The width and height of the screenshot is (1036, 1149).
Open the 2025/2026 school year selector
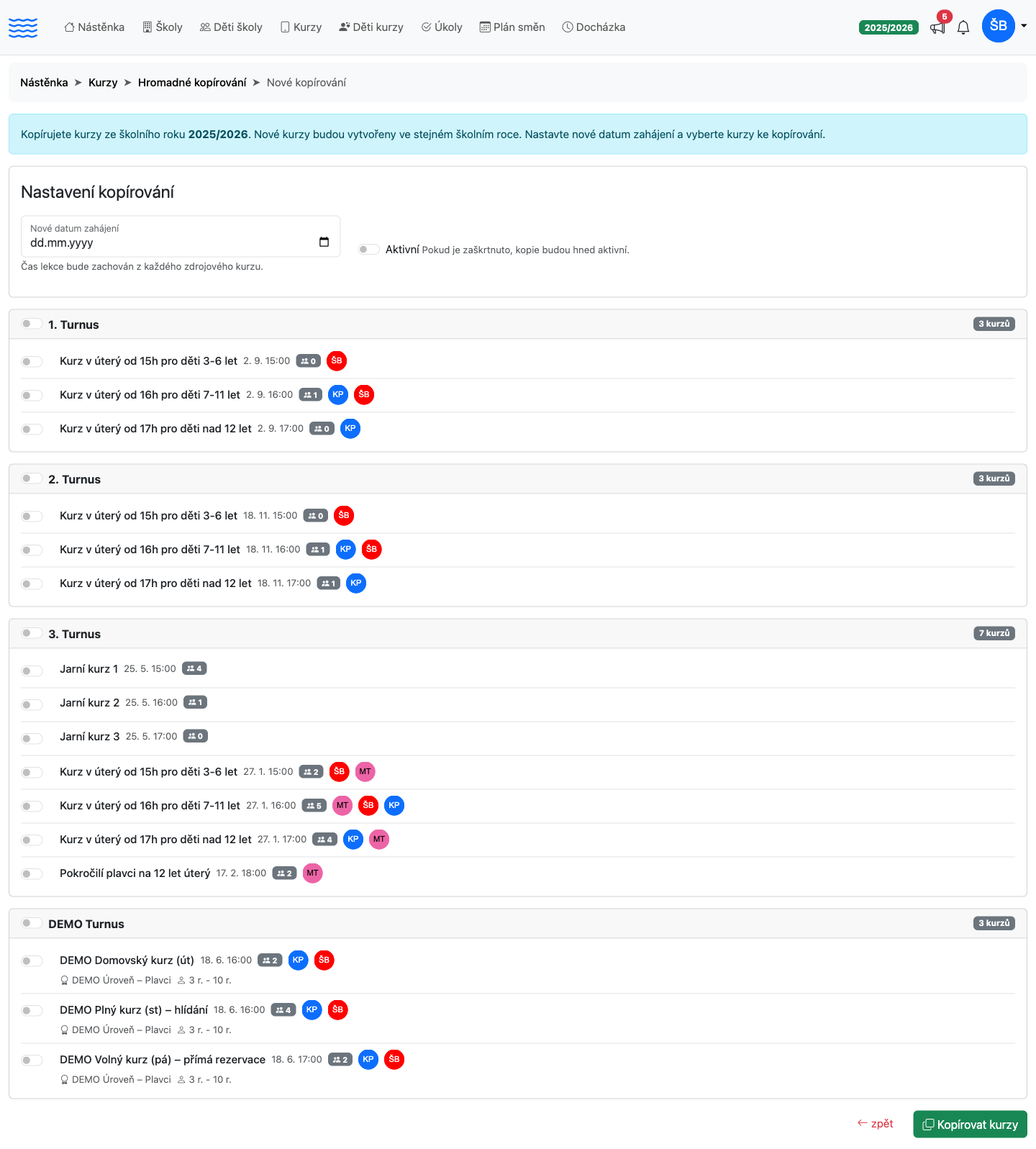(889, 27)
